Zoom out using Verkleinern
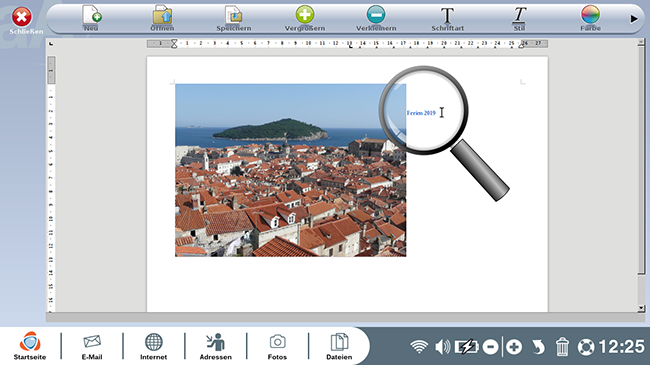Screen dimensions: 650x365 pyautogui.click(x=376, y=19)
